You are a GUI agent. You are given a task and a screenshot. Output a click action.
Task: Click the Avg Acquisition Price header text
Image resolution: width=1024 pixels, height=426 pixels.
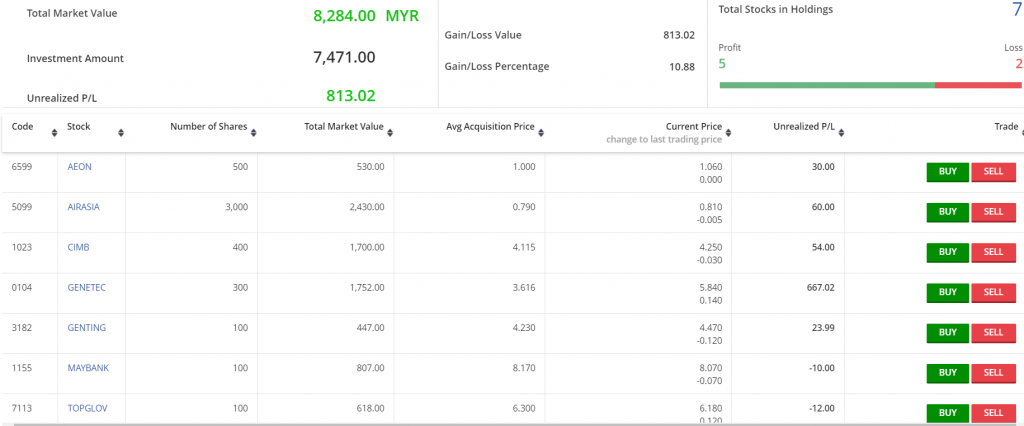[x=490, y=127]
